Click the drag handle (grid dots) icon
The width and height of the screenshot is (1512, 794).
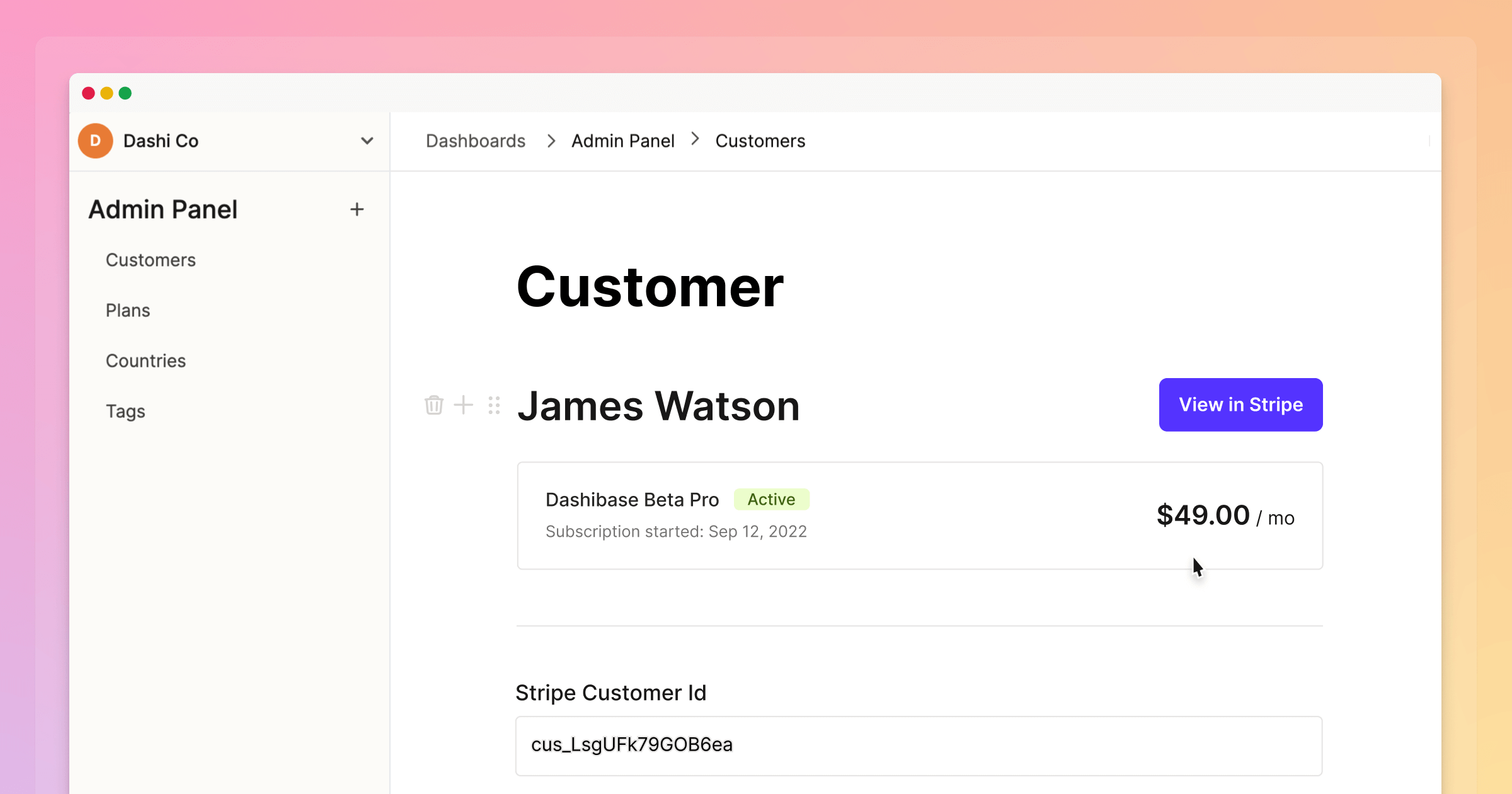click(494, 404)
